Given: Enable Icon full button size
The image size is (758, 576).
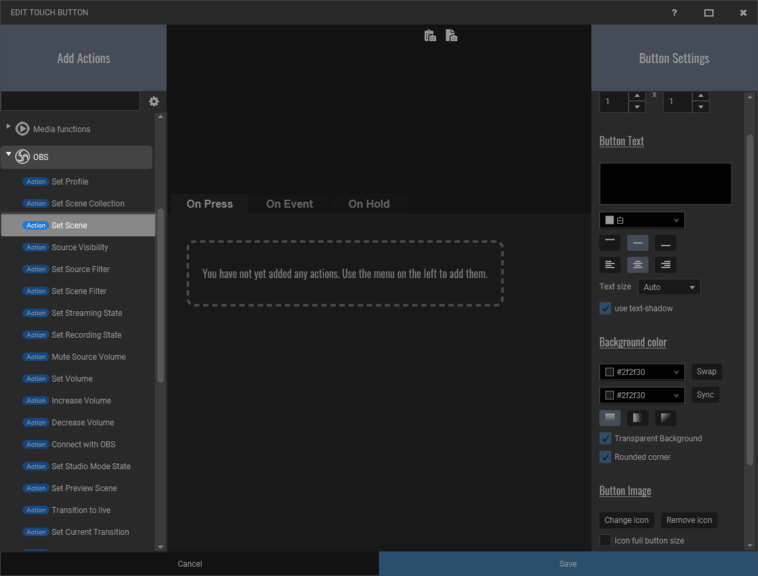Looking at the screenshot, I should [605, 540].
